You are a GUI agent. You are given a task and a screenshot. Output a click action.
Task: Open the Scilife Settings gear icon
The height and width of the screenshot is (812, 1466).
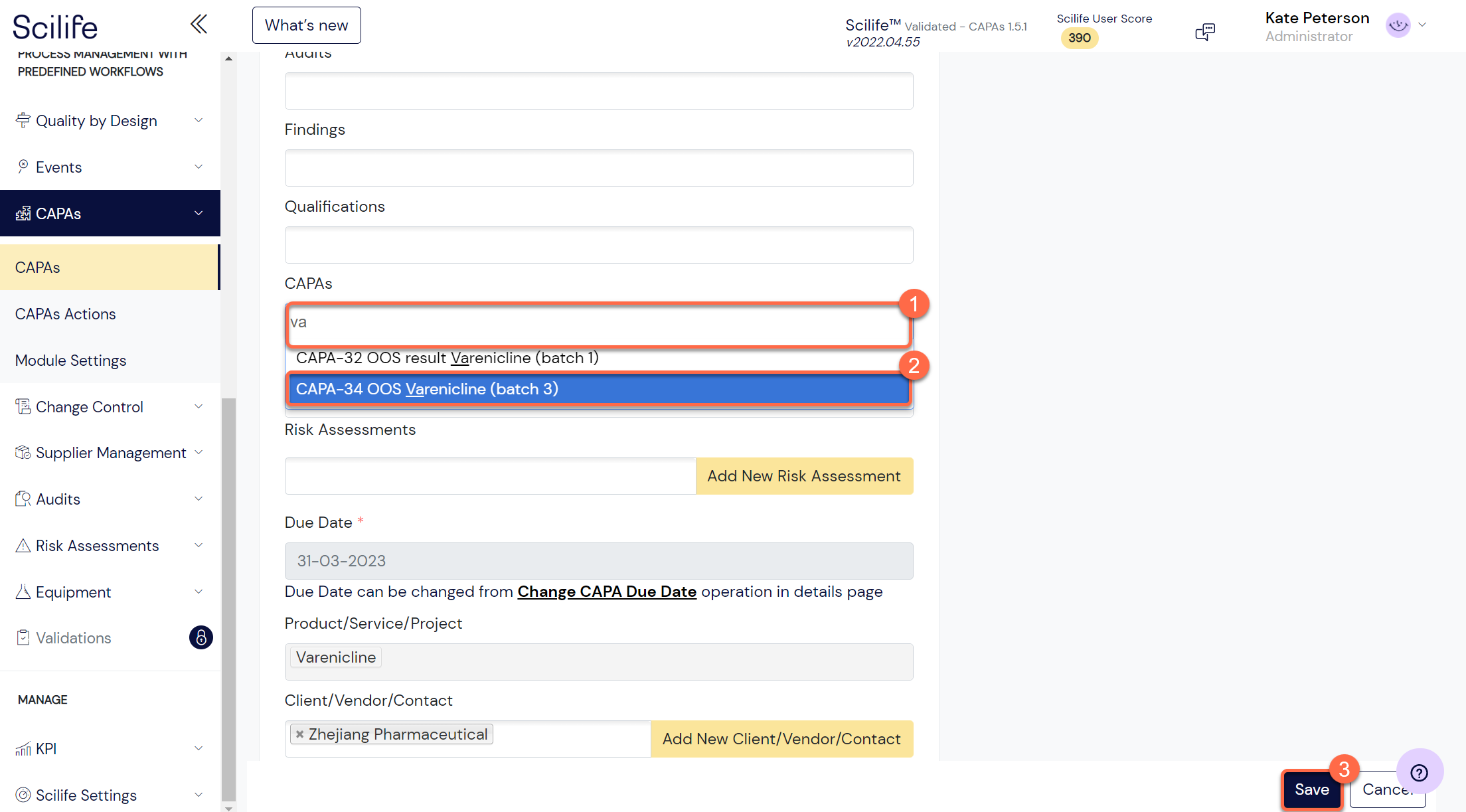tap(23, 795)
